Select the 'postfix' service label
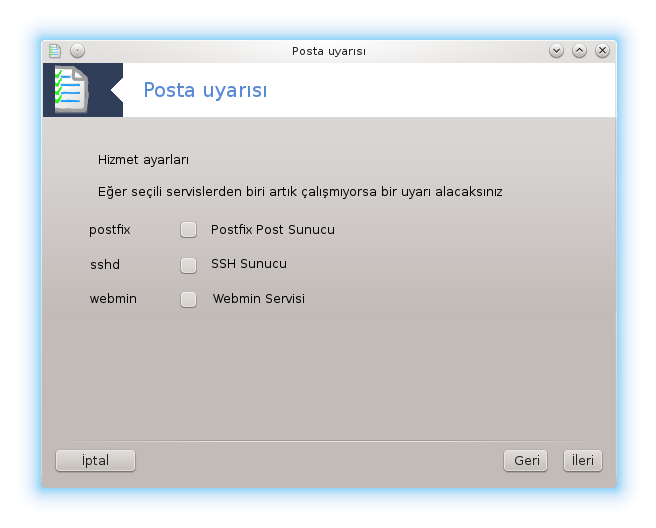Screen dimensions: 656x528 click(x=110, y=230)
